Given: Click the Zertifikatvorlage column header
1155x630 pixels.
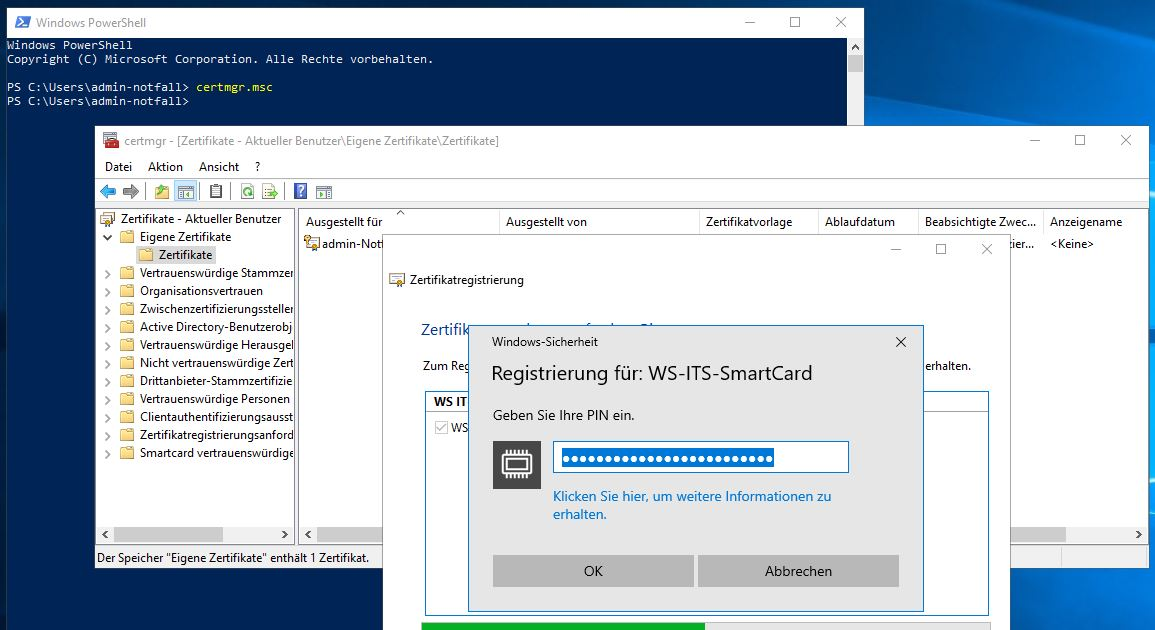Looking at the screenshot, I should coord(758,222).
